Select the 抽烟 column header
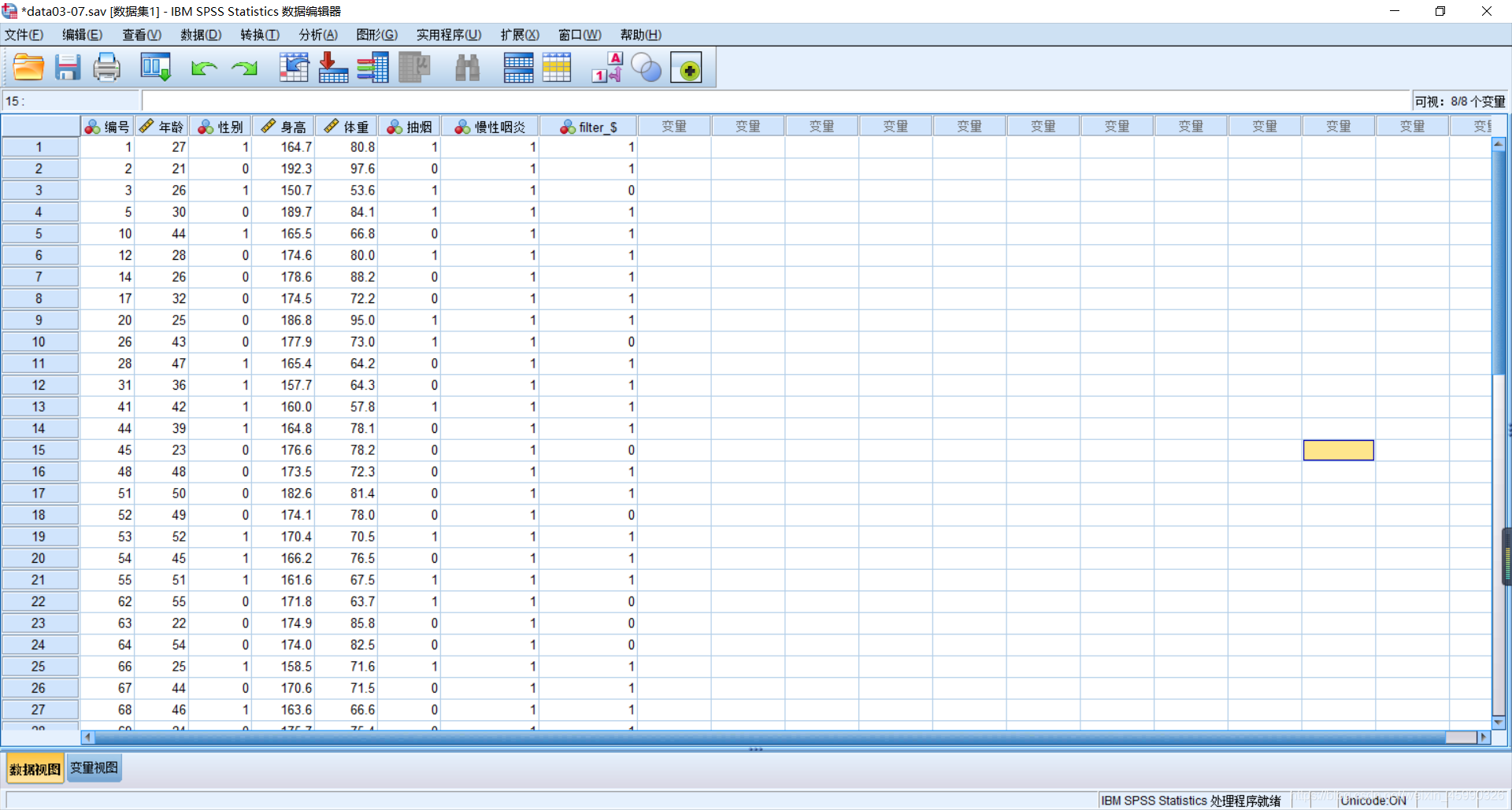1512x810 pixels. 409,127
